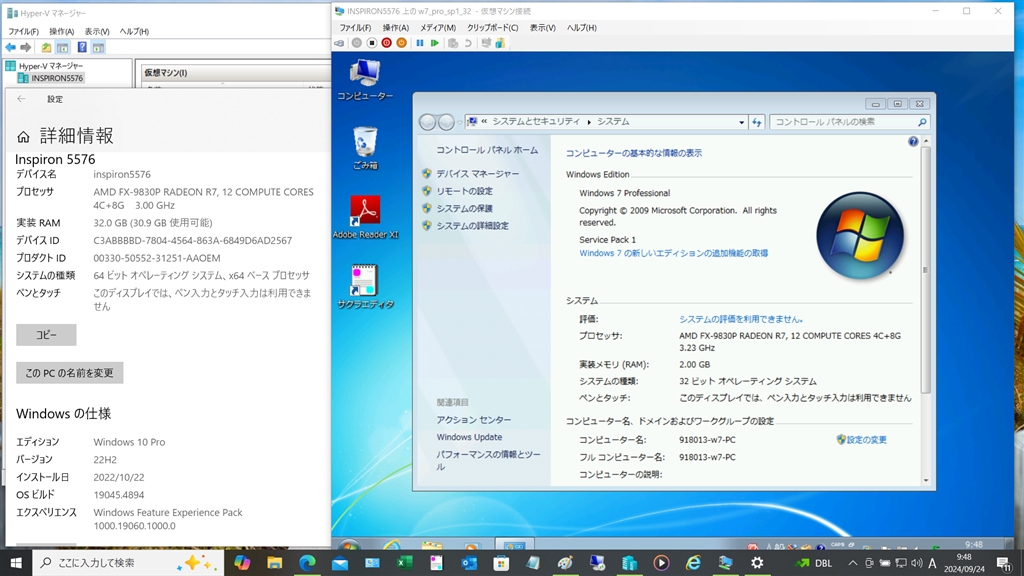
Task: Open リモートの設定 link
Action: (x=464, y=191)
